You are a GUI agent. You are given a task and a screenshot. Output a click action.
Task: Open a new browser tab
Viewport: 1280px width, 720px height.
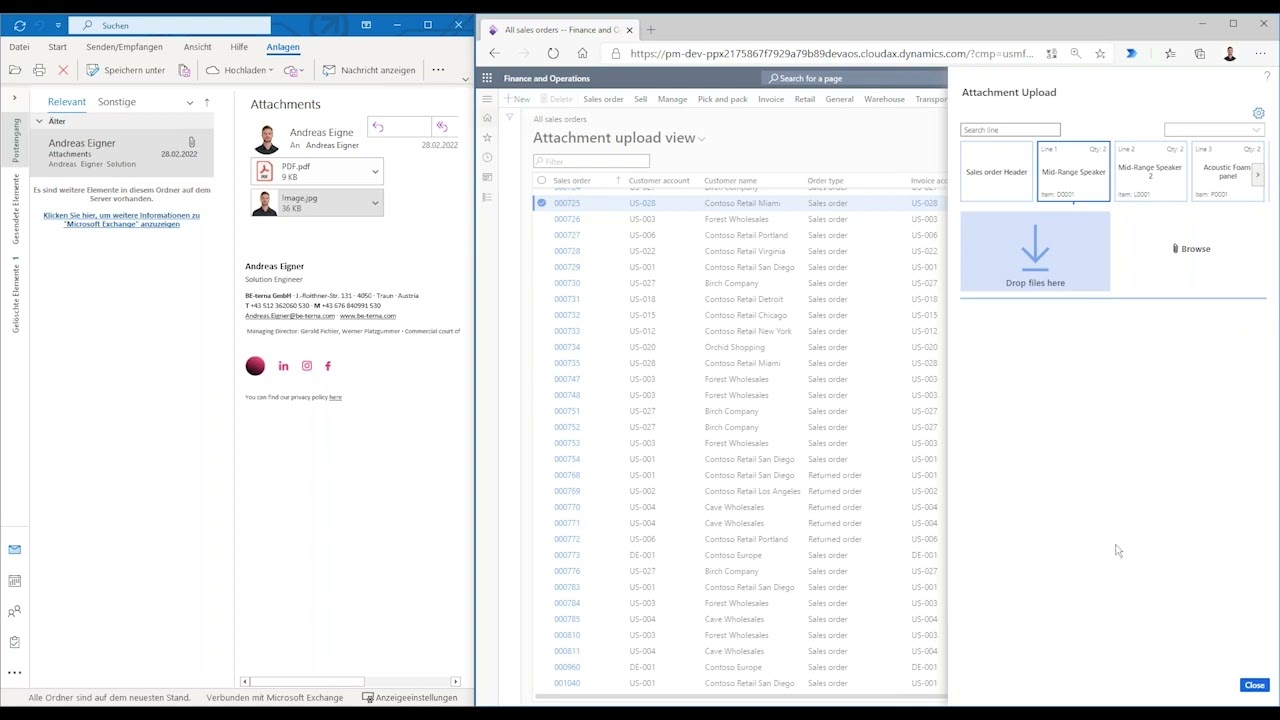(651, 30)
